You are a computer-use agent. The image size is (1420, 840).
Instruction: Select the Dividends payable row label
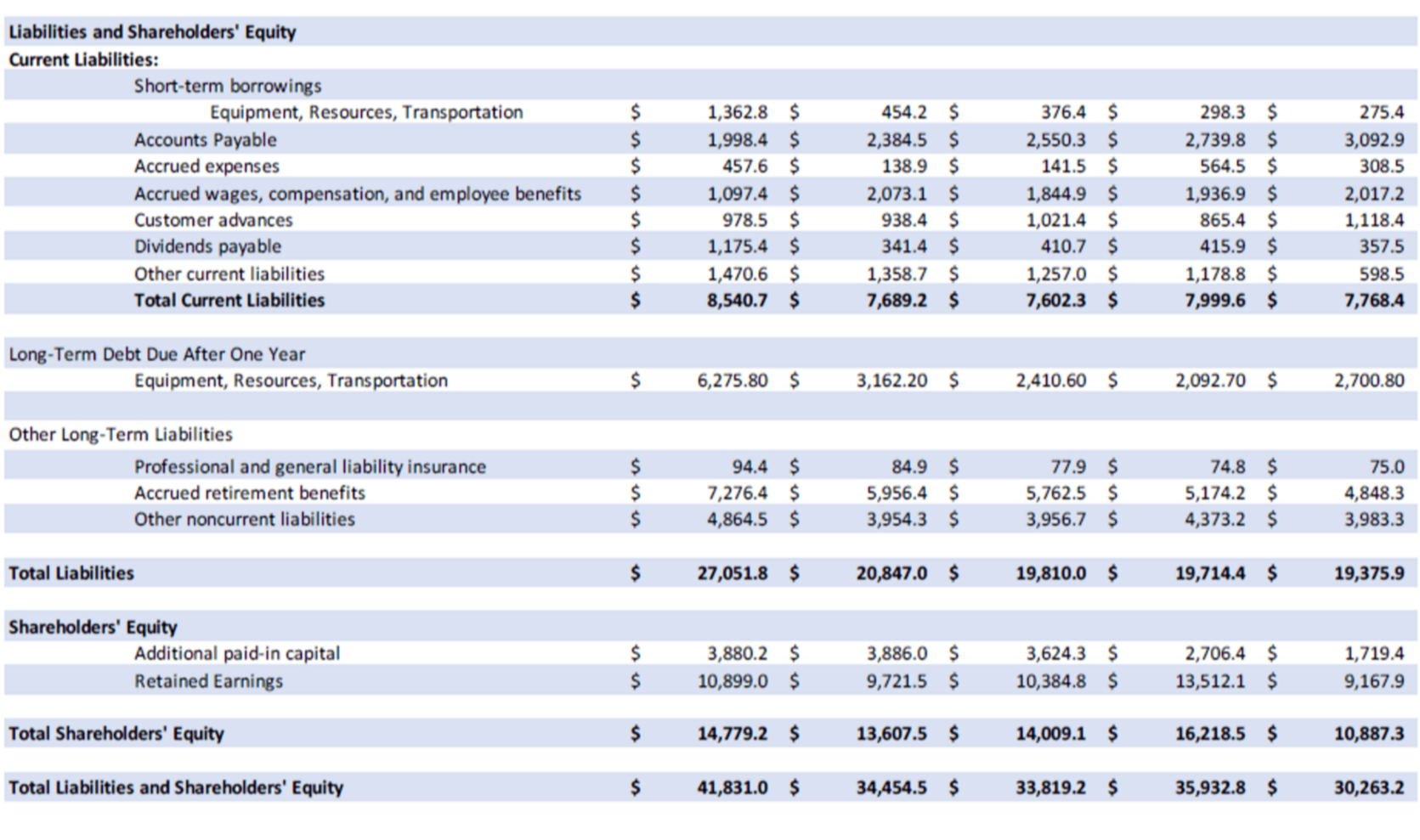click(x=207, y=246)
